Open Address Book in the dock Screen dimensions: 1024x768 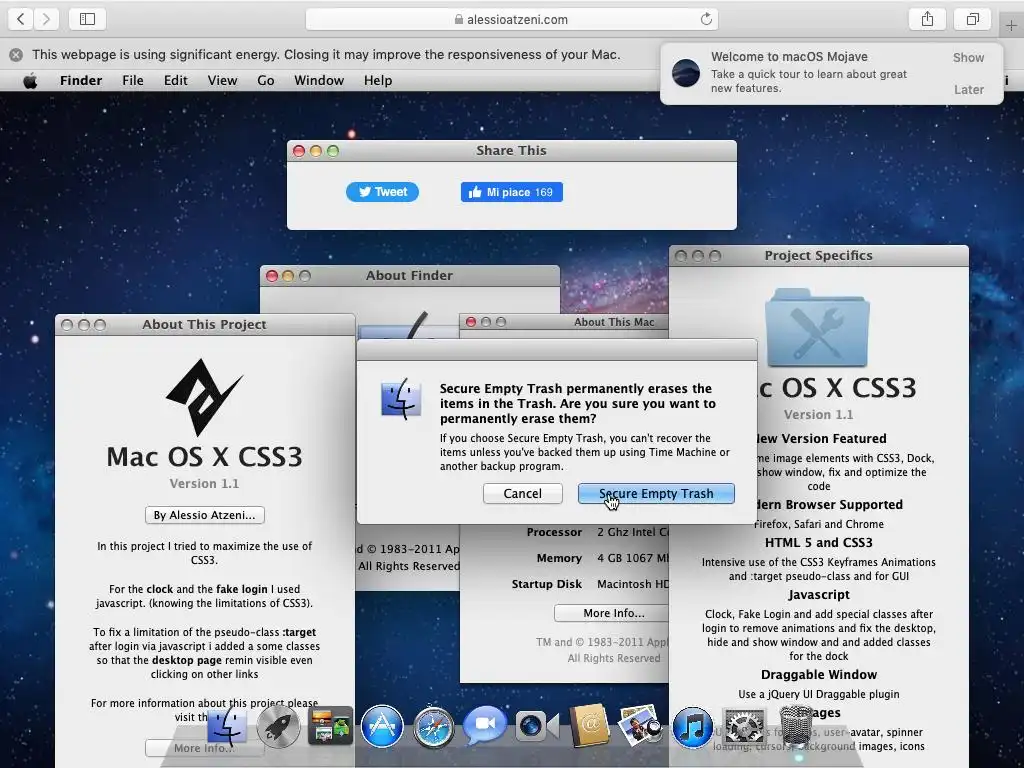(x=589, y=726)
